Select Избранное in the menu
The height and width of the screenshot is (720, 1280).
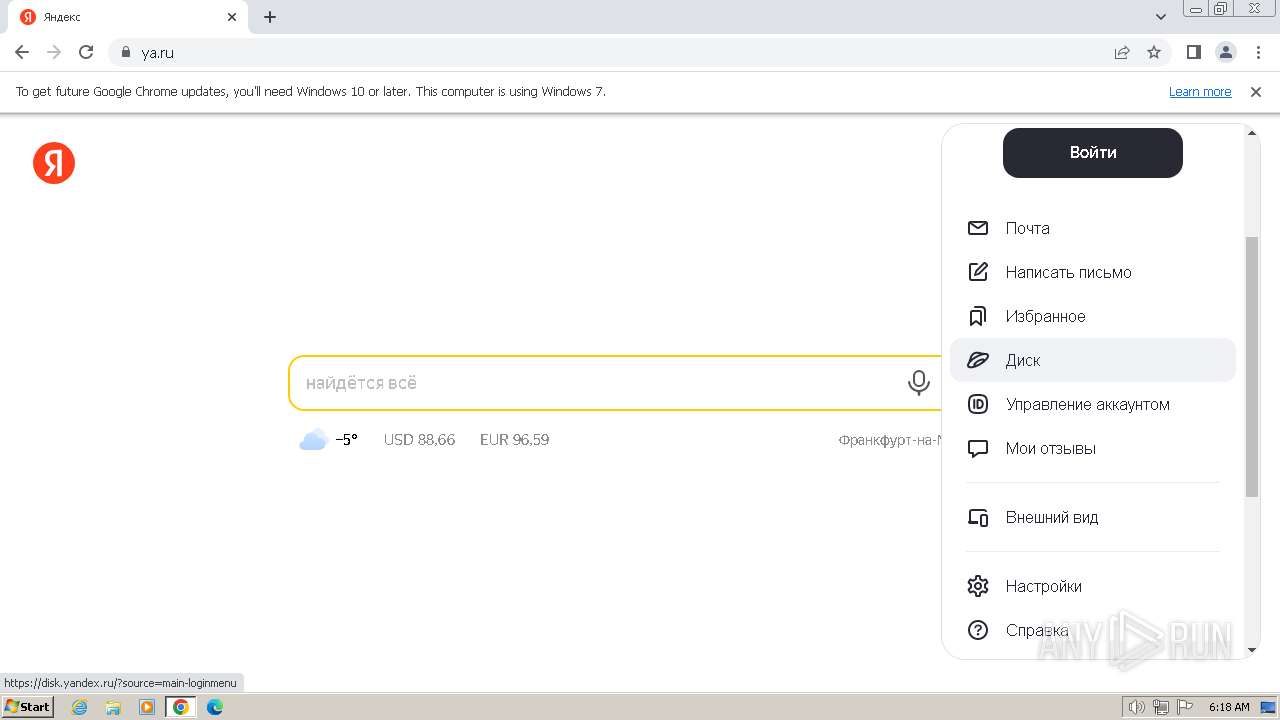coord(1093,316)
